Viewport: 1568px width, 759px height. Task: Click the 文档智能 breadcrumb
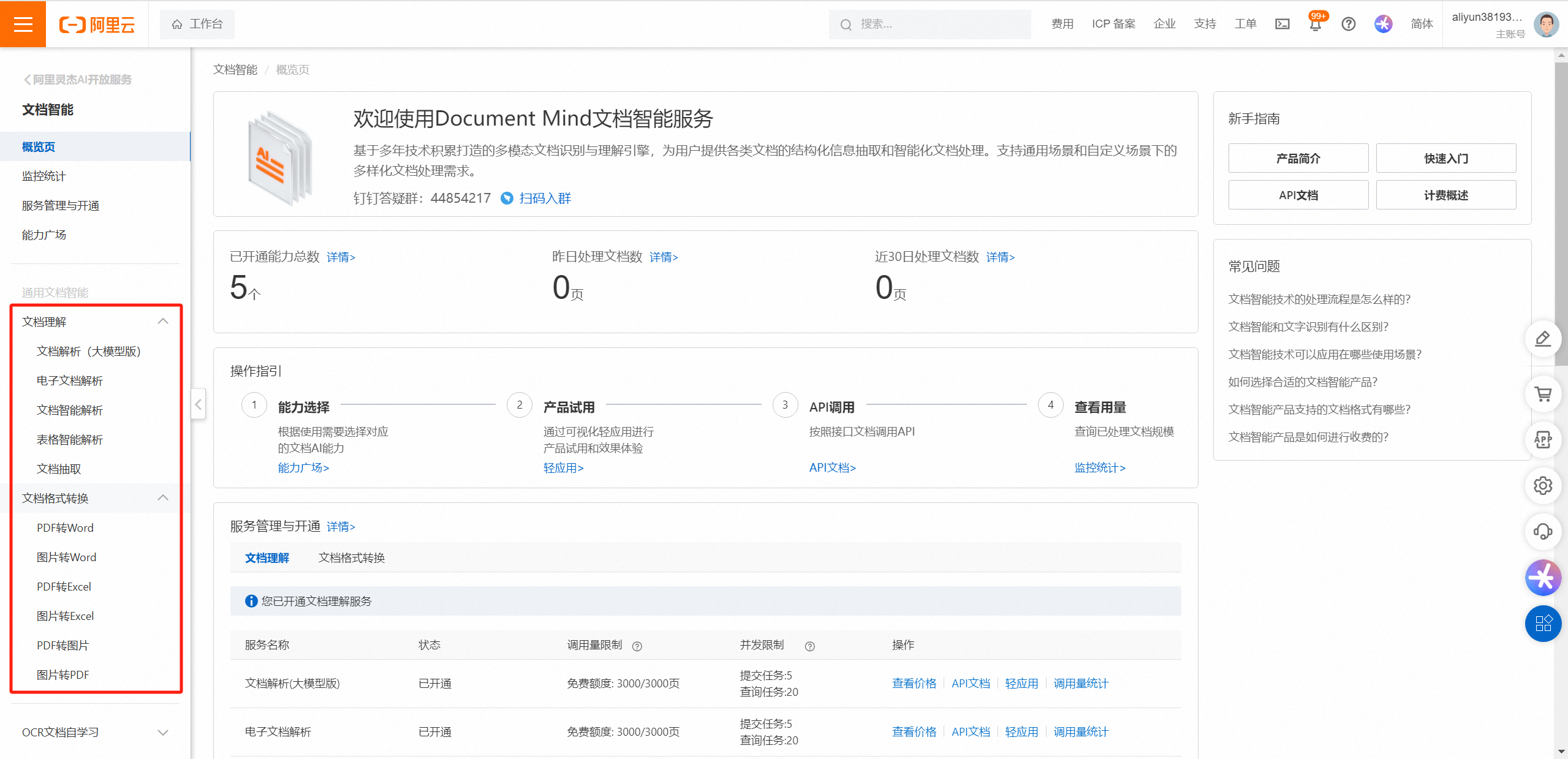point(235,69)
